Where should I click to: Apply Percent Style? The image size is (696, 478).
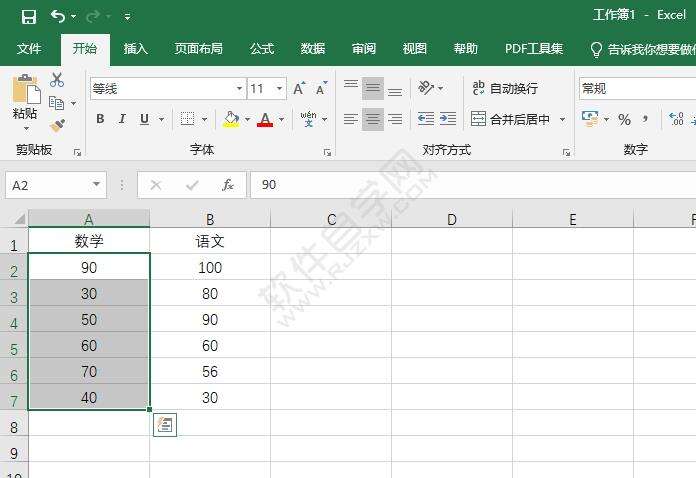point(624,119)
